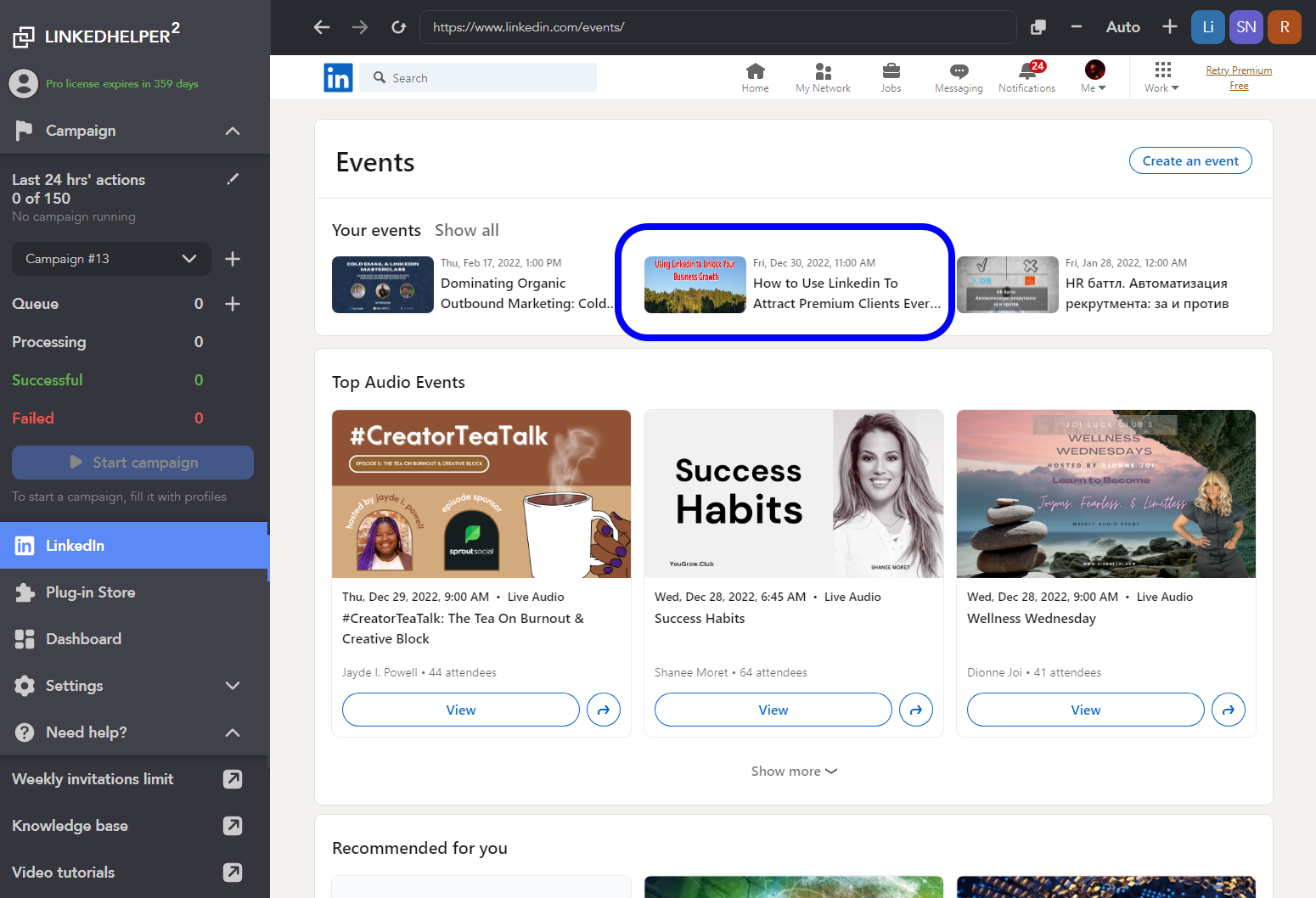Open the Wellness Wednesdays banner image

click(1106, 494)
